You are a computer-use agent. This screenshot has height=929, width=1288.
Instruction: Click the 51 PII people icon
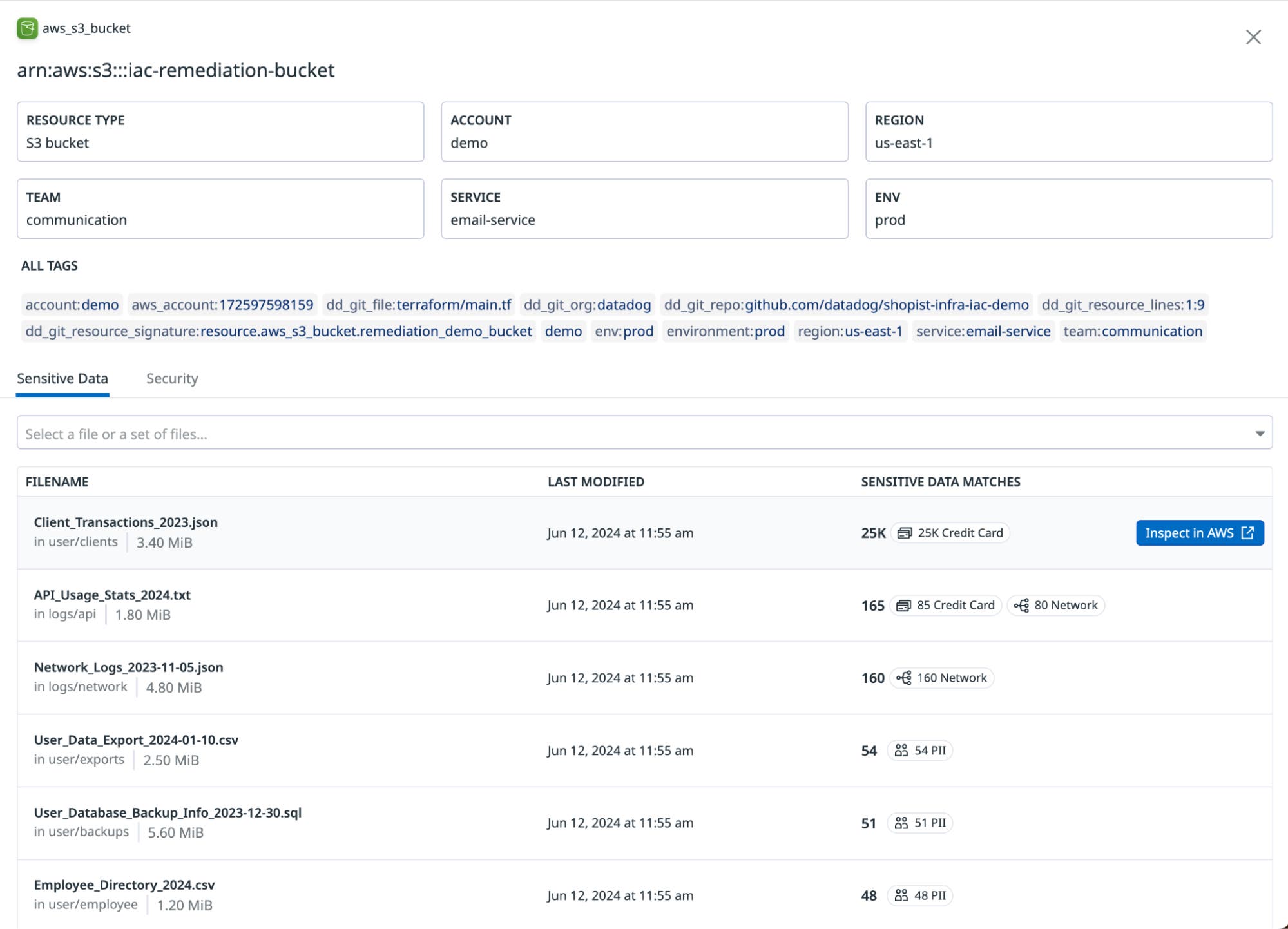(x=901, y=823)
